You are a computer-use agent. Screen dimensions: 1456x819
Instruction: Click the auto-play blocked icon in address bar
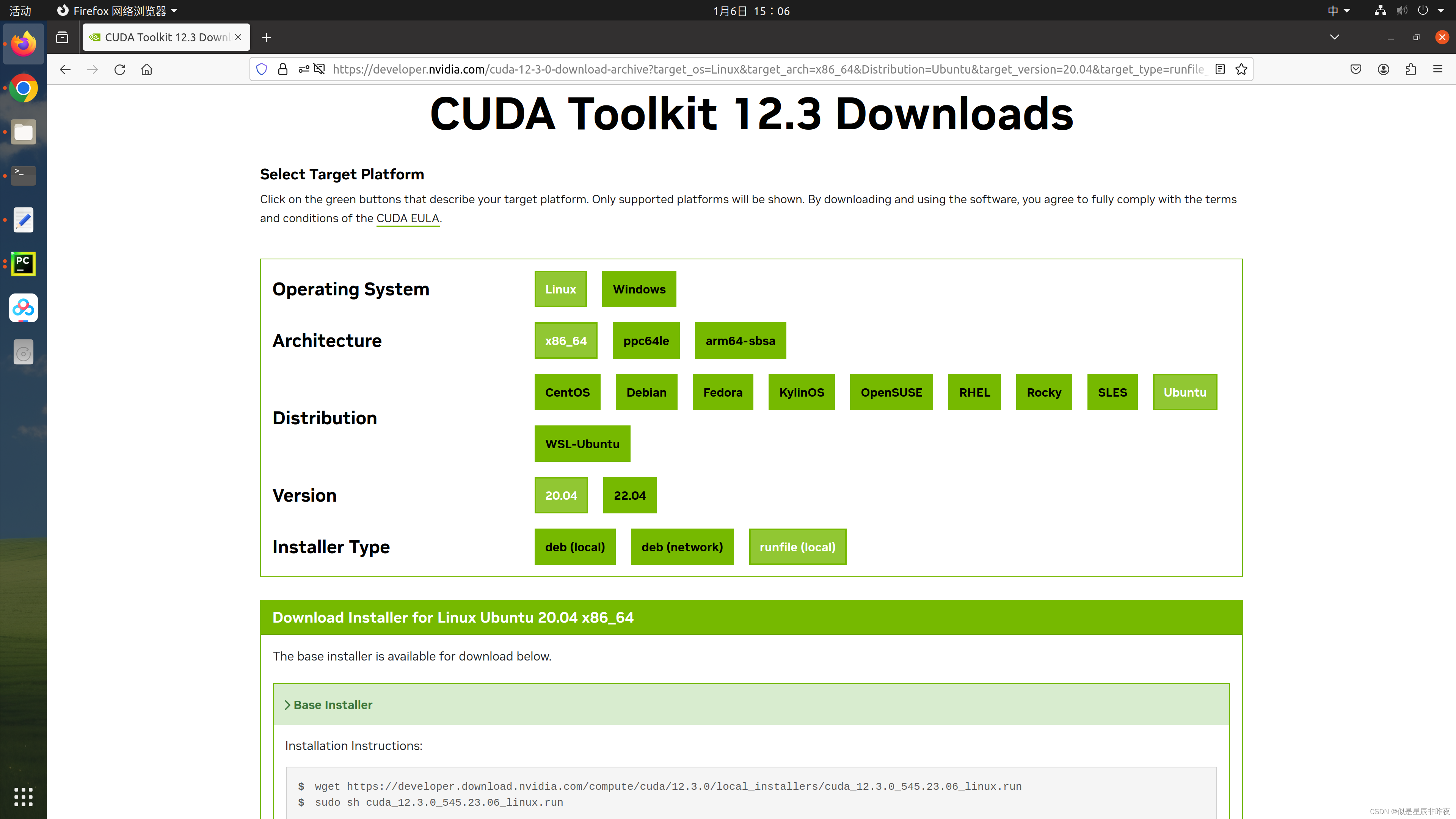[x=320, y=69]
